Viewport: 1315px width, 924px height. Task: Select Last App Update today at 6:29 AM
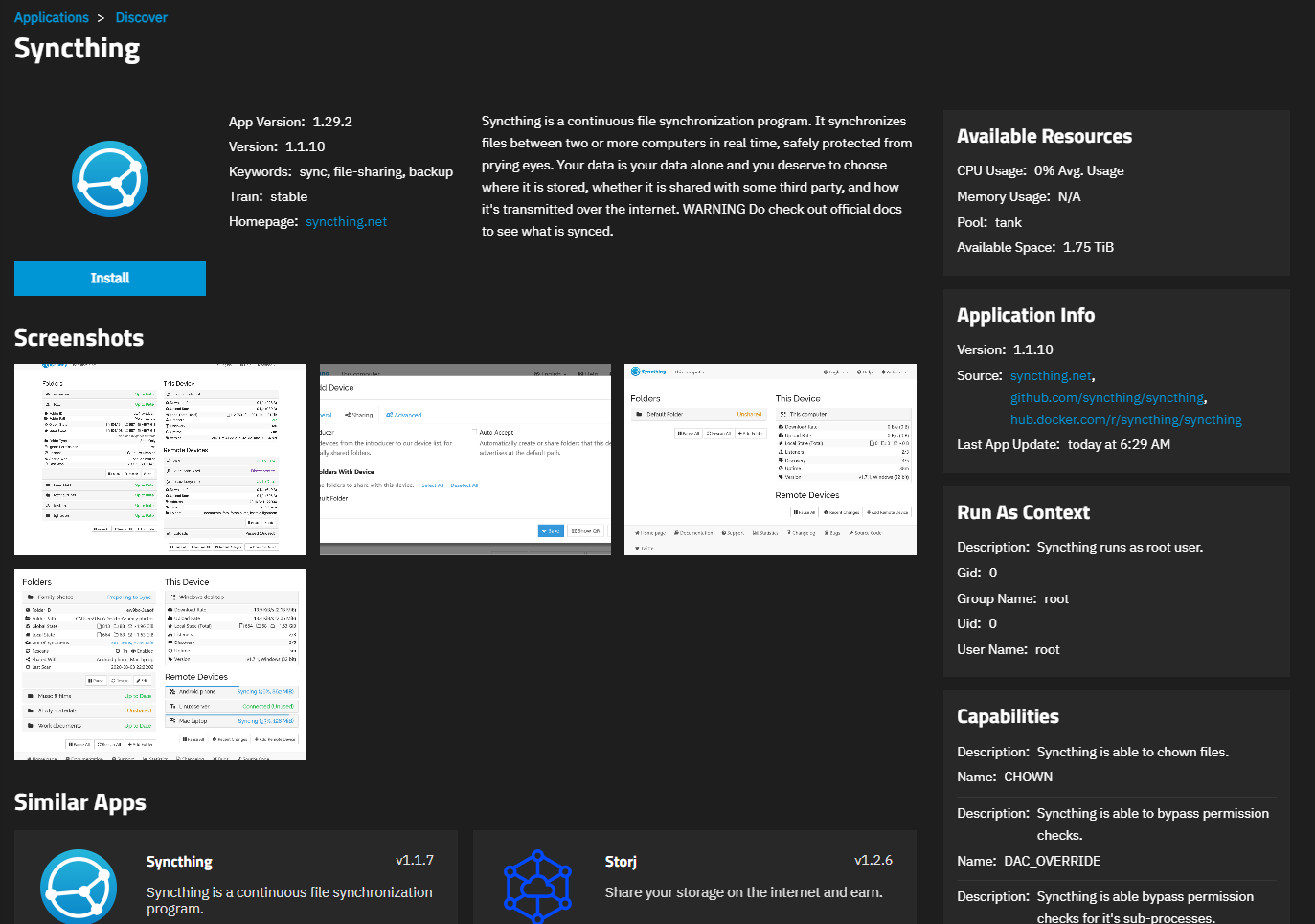pos(1063,444)
